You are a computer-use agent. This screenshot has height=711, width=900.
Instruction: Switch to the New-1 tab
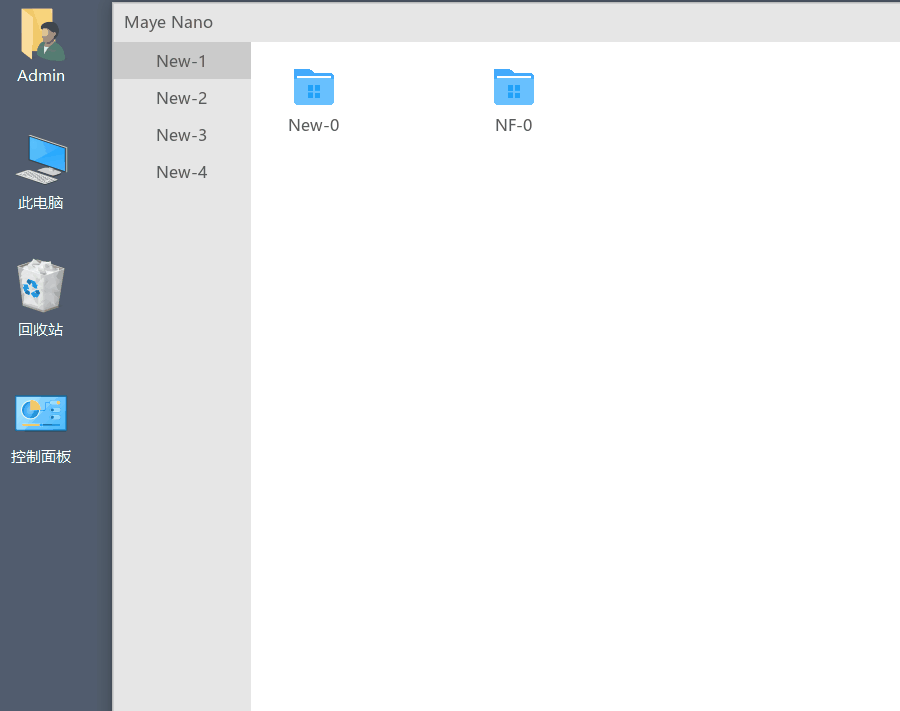(181, 61)
